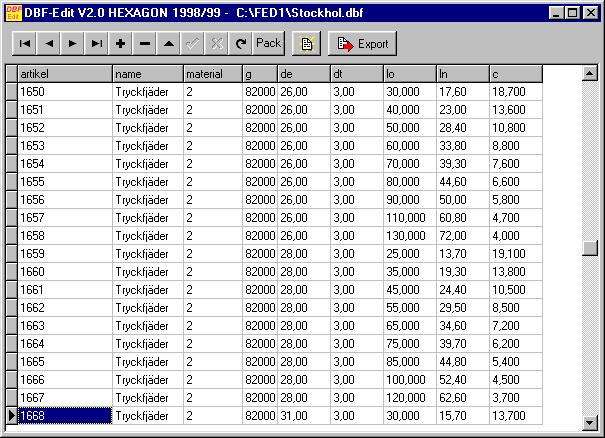Click the document icon next to Pack
Image resolution: width=605 pixels, height=438 pixels.
(305, 44)
